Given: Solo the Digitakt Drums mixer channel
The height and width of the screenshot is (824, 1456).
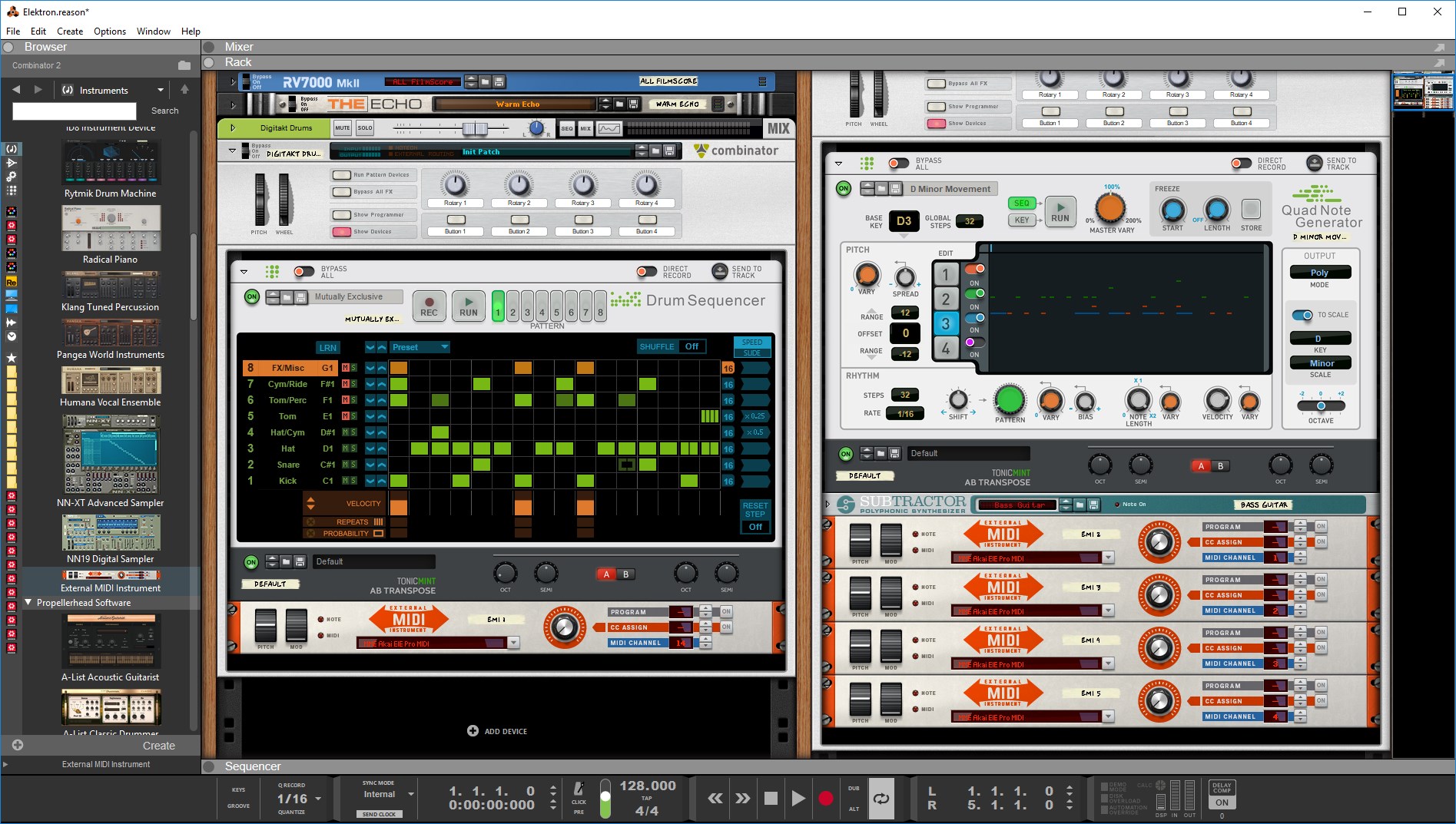Looking at the screenshot, I should pyautogui.click(x=365, y=128).
